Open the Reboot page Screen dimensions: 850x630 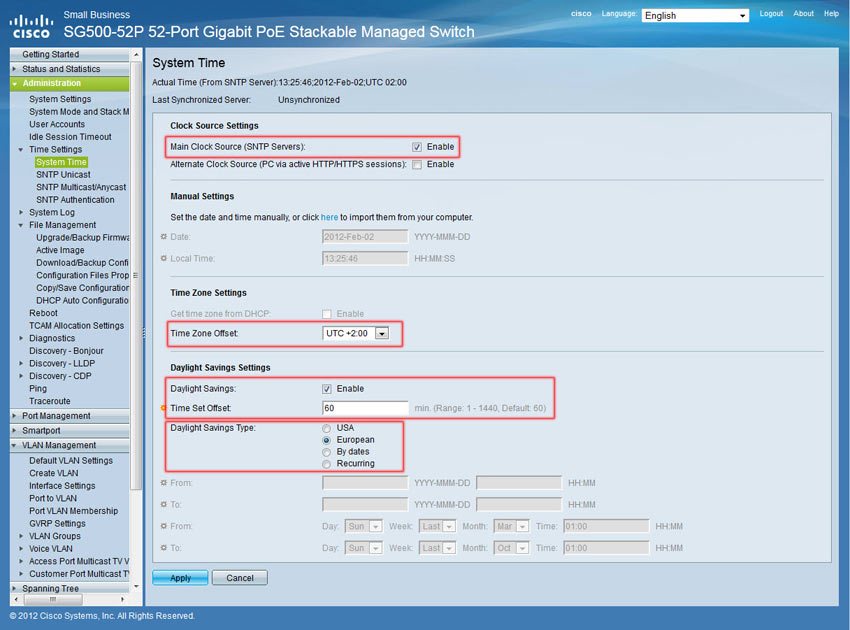pyautogui.click(x=43, y=313)
